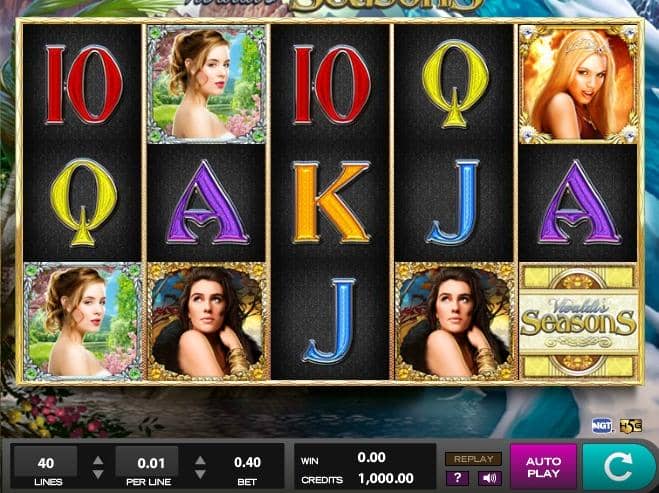659x493 pixels.
Task: Click the 0.40 total bet display
Action: point(247,462)
